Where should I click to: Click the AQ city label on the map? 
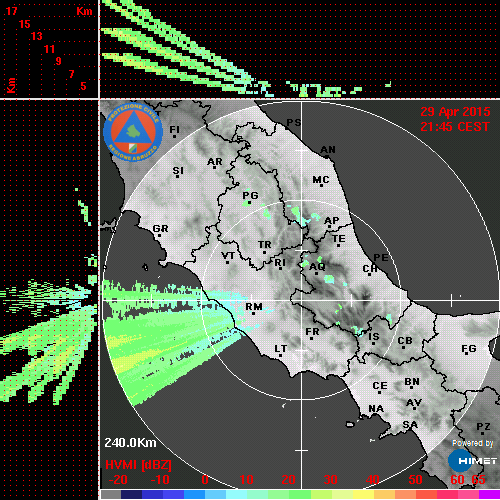pyautogui.click(x=317, y=267)
